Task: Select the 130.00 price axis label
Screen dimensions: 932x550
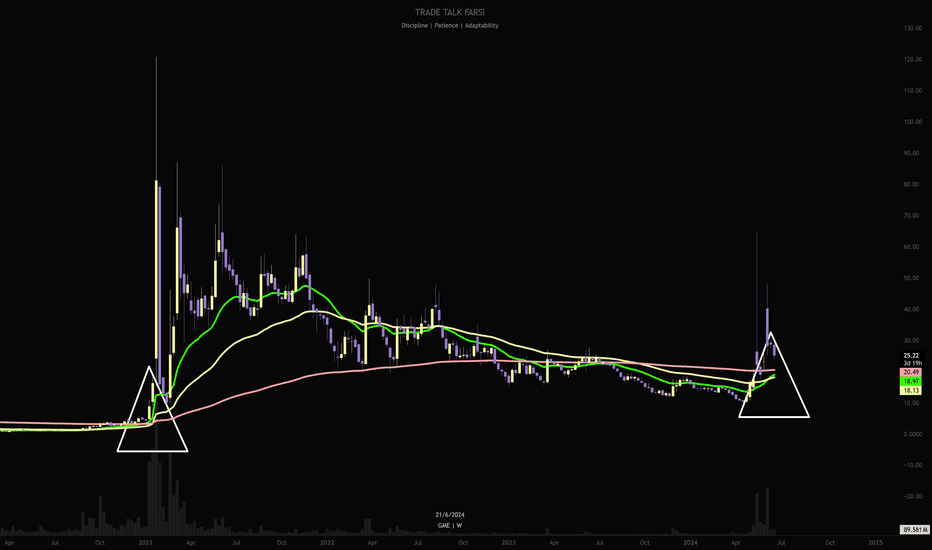Action: [912, 29]
